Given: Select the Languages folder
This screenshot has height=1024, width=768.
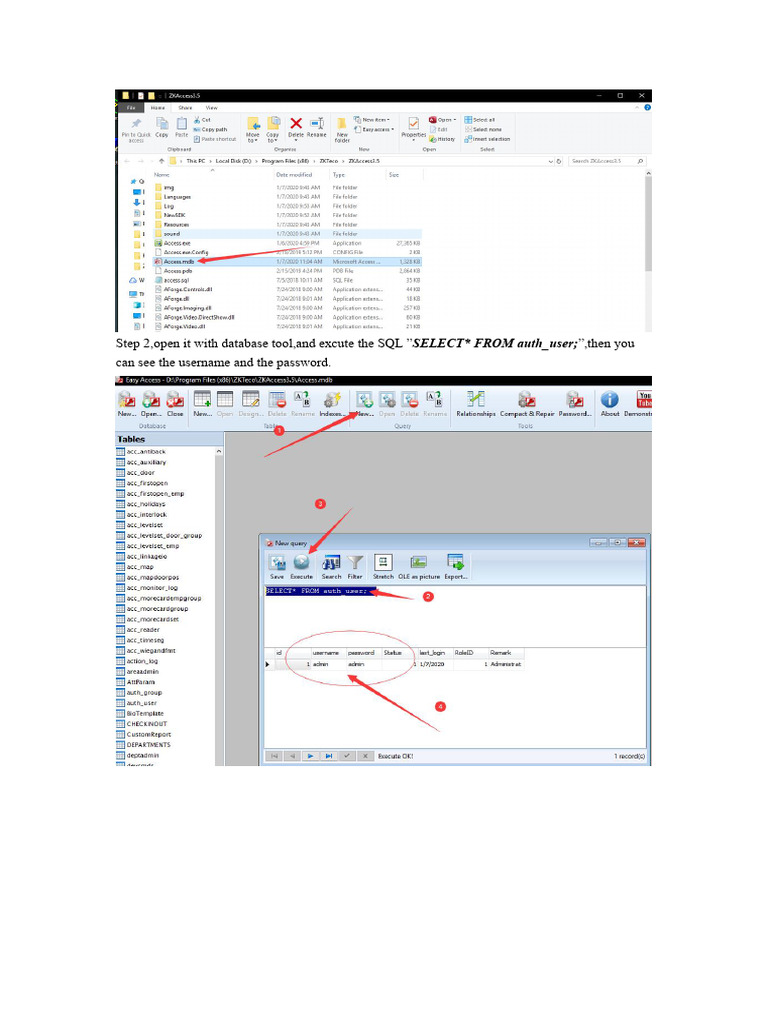Looking at the screenshot, I should [287, 197].
